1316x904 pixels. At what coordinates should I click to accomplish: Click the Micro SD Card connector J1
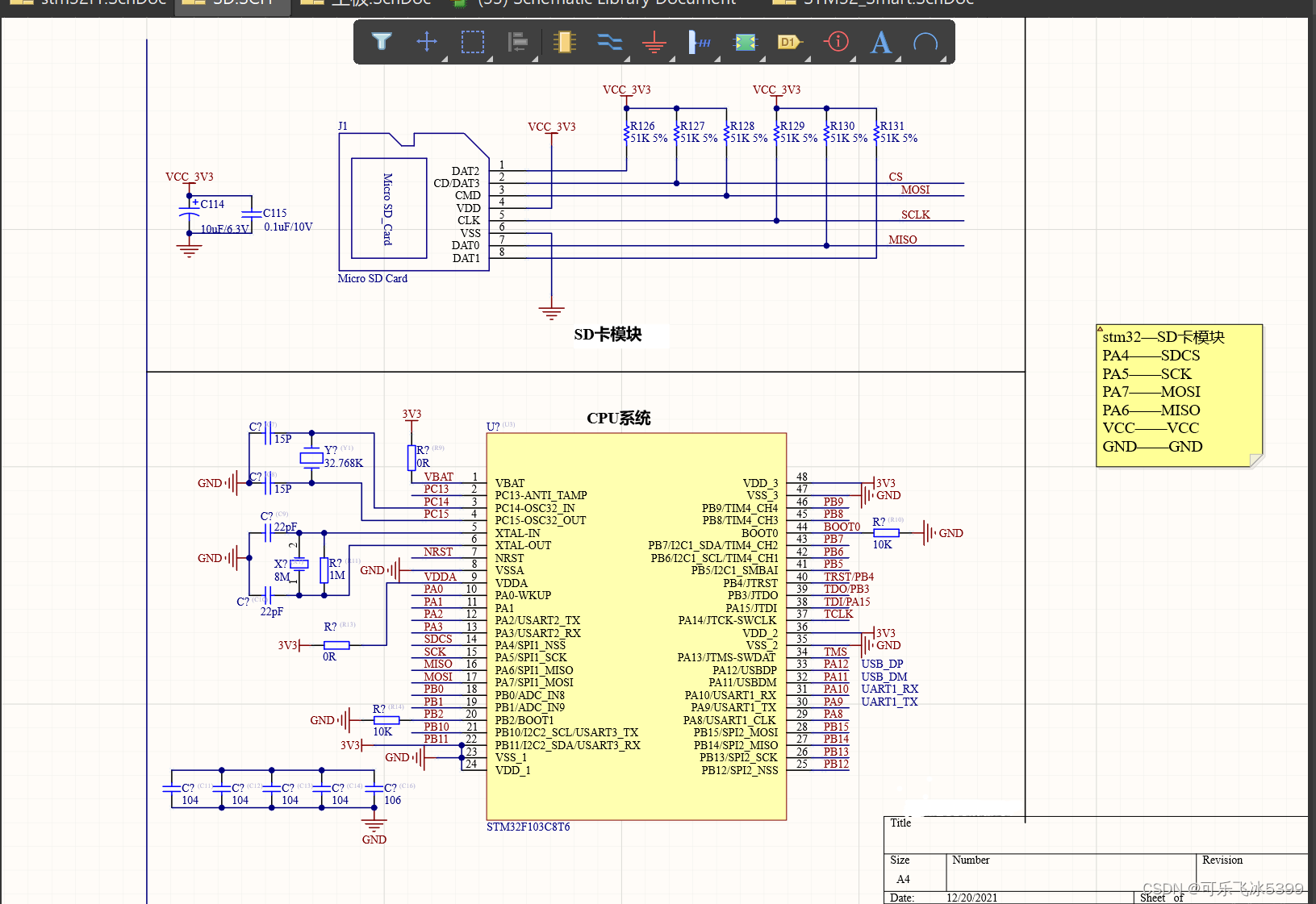coord(388,208)
